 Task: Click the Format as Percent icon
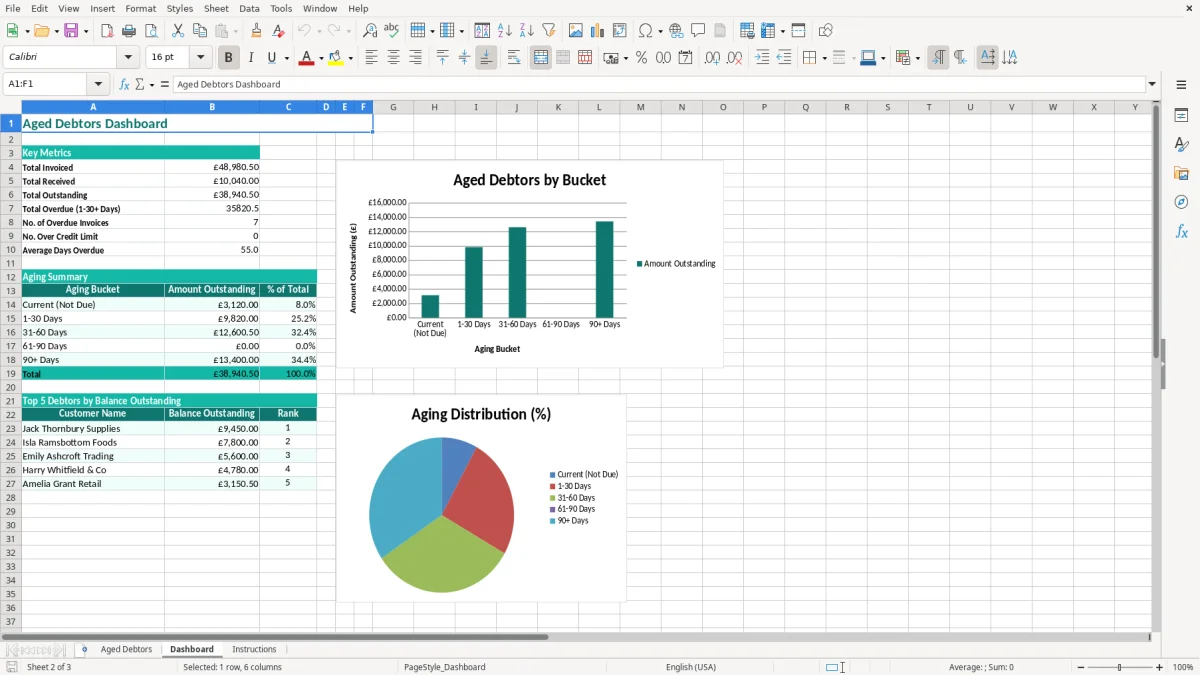tap(642, 58)
